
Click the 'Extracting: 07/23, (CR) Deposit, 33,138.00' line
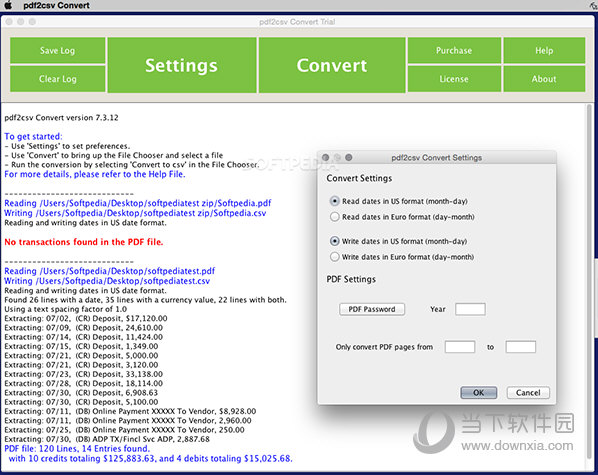click(x=84, y=374)
